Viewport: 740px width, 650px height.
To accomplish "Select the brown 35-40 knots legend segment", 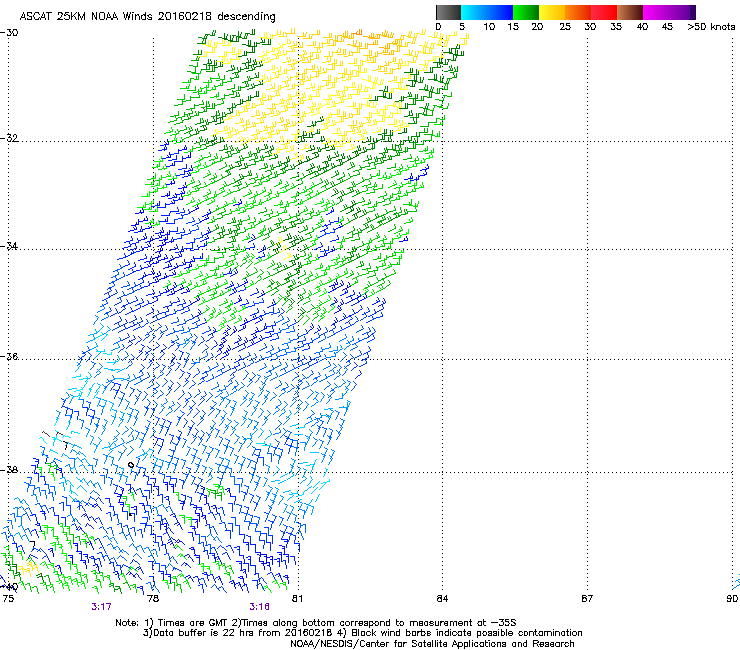I will point(630,12).
